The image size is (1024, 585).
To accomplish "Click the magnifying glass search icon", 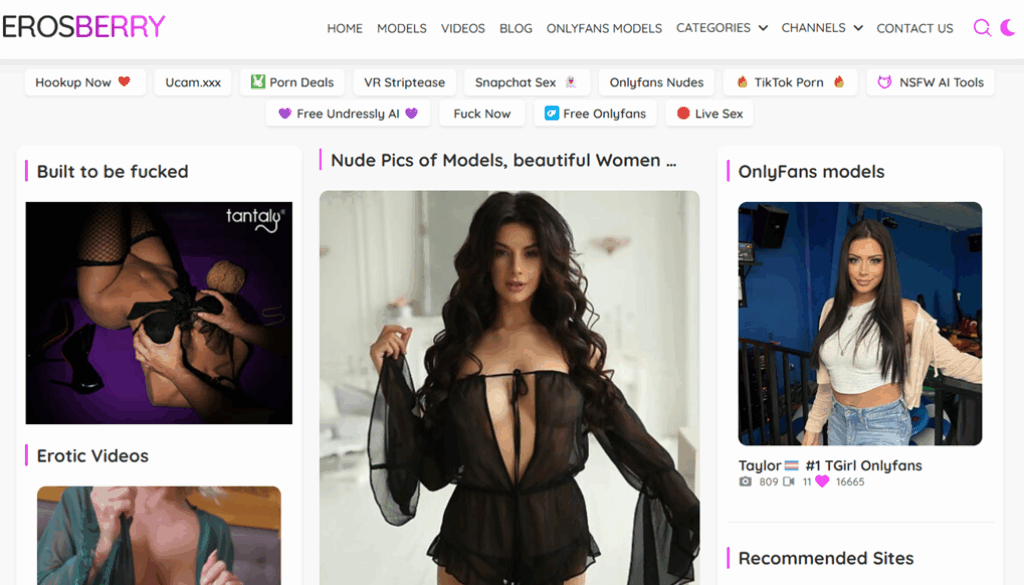I will pyautogui.click(x=982, y=28).
